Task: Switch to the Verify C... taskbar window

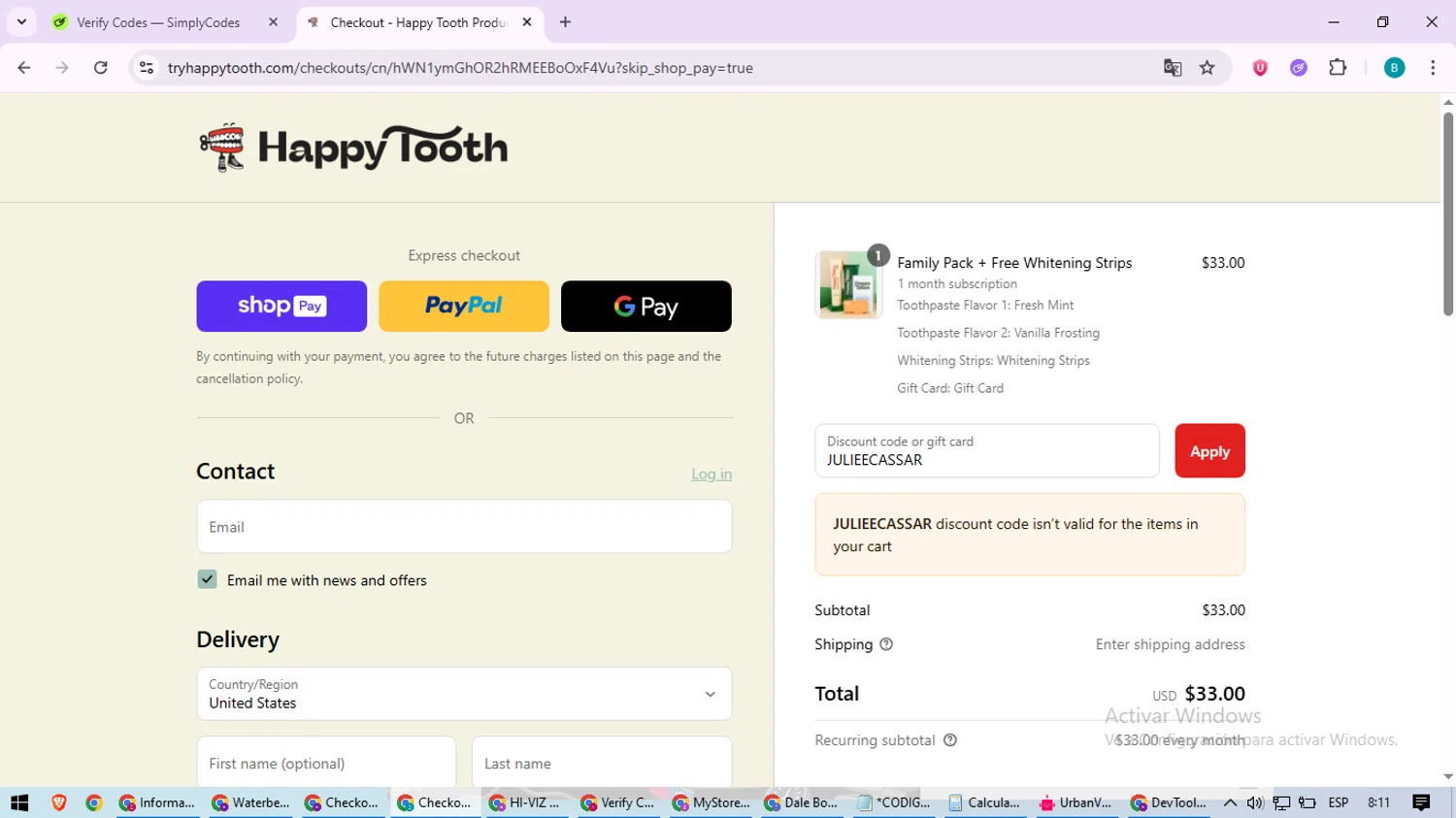Action: click(x=618, y=802)
